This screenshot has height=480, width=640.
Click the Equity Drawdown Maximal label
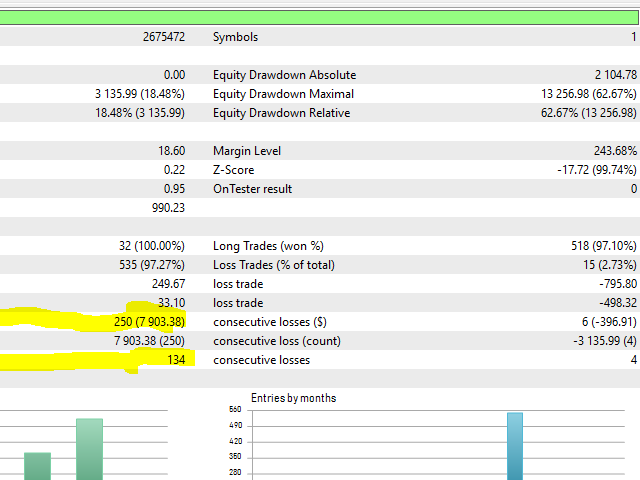tap(283, 94)
